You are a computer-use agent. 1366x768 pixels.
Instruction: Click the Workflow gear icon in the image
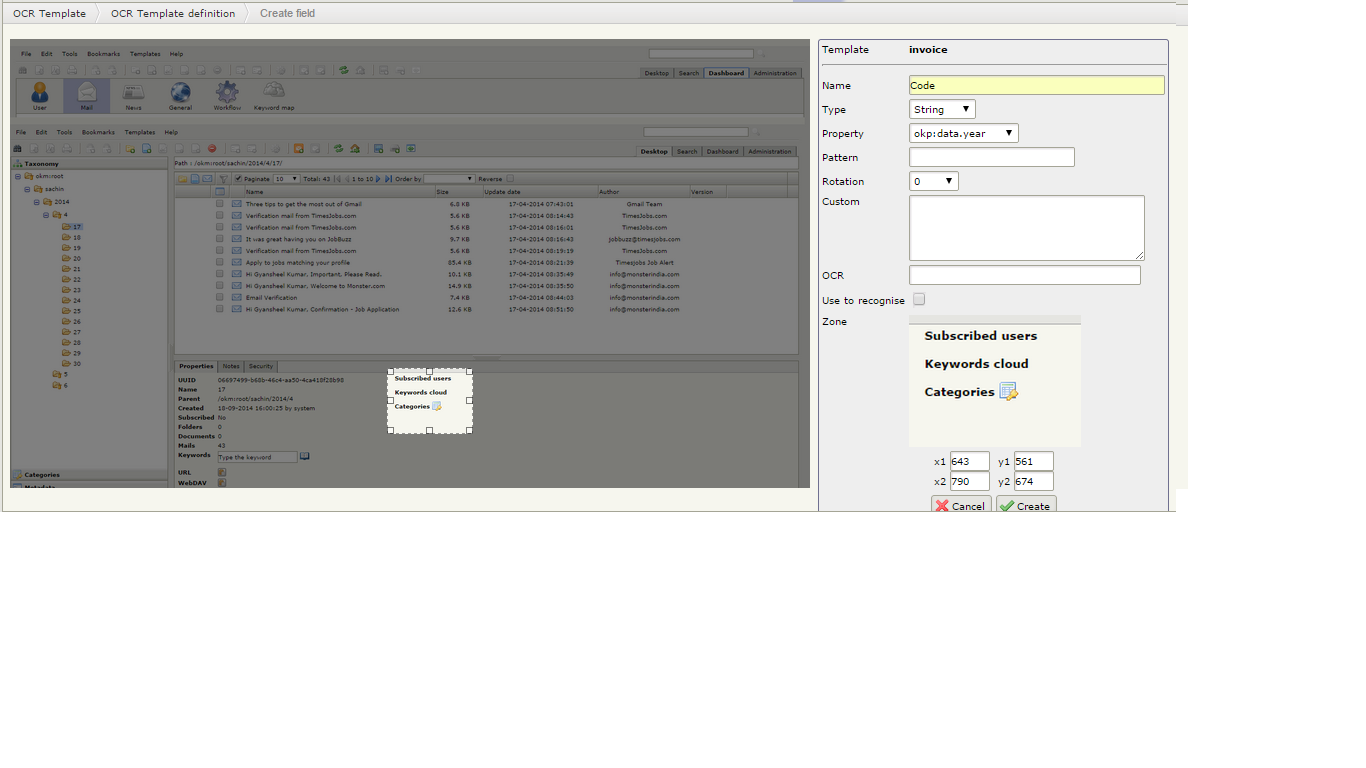click(227, 93)
